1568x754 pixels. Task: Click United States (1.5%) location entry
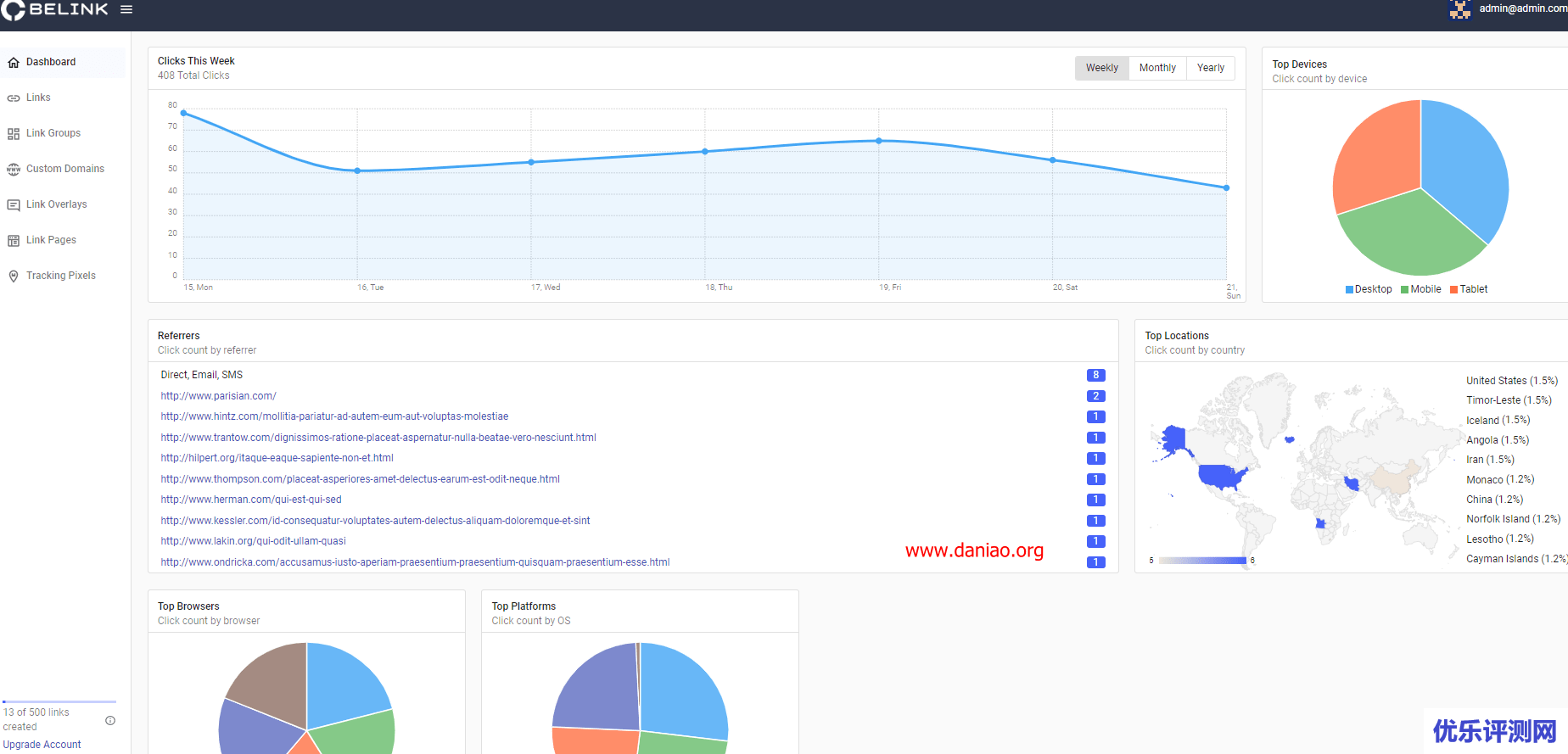click(1512, 381)
